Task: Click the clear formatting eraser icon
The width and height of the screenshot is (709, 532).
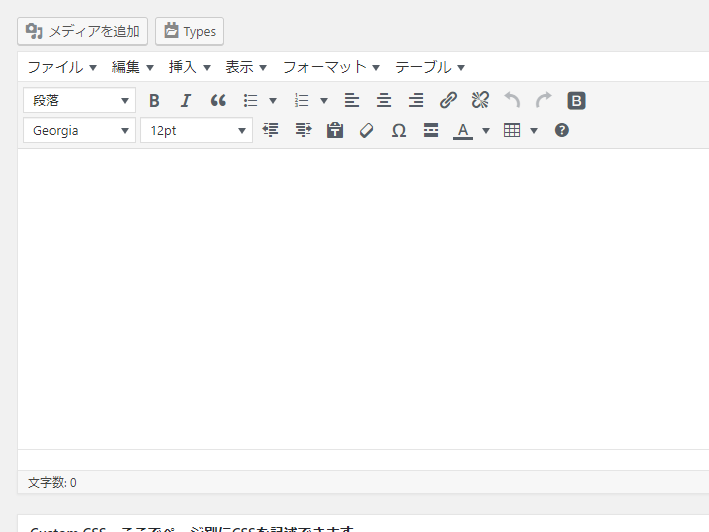Action: pos(367,130)
